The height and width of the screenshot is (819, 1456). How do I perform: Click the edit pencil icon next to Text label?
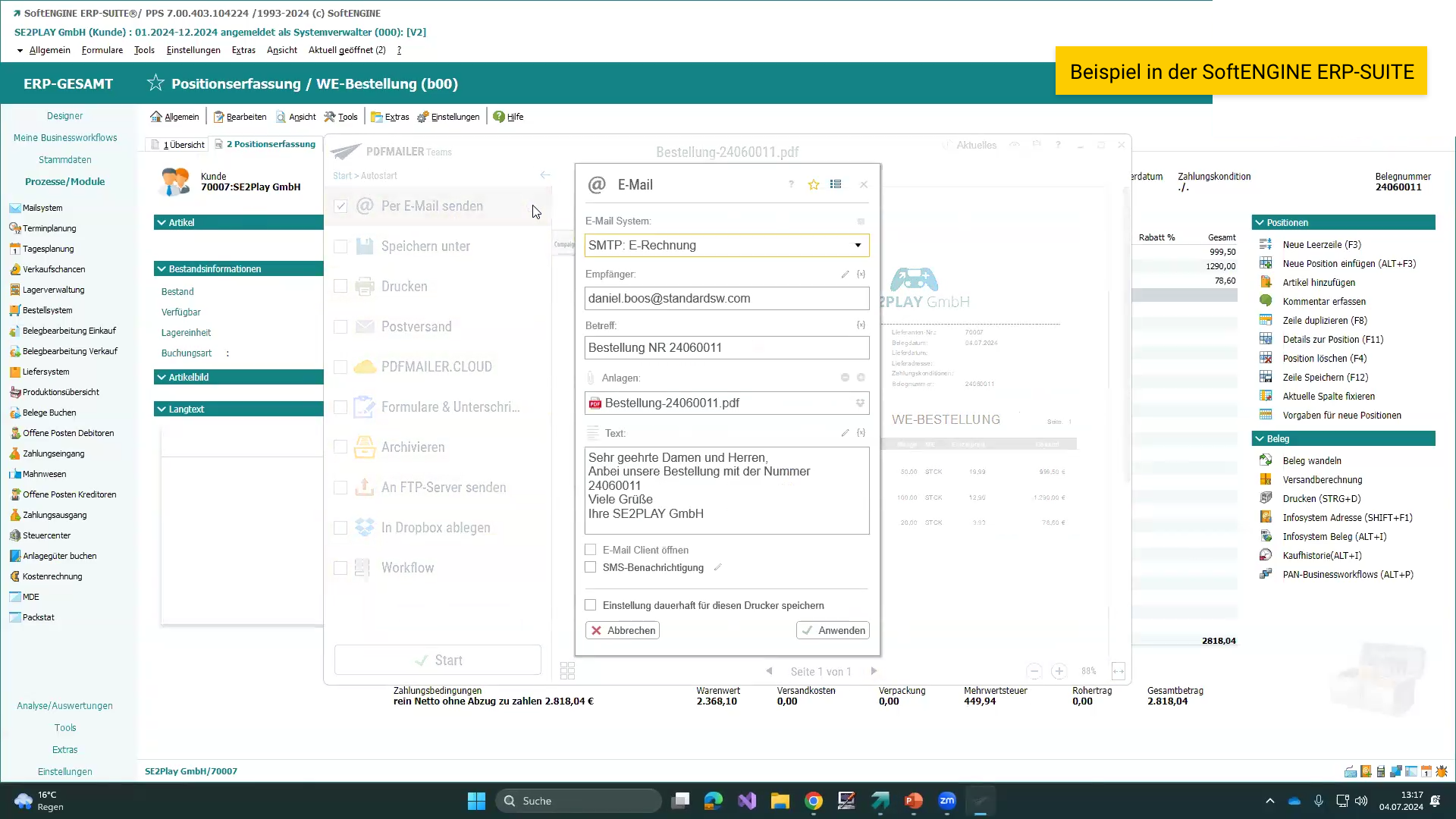point(845,432)
